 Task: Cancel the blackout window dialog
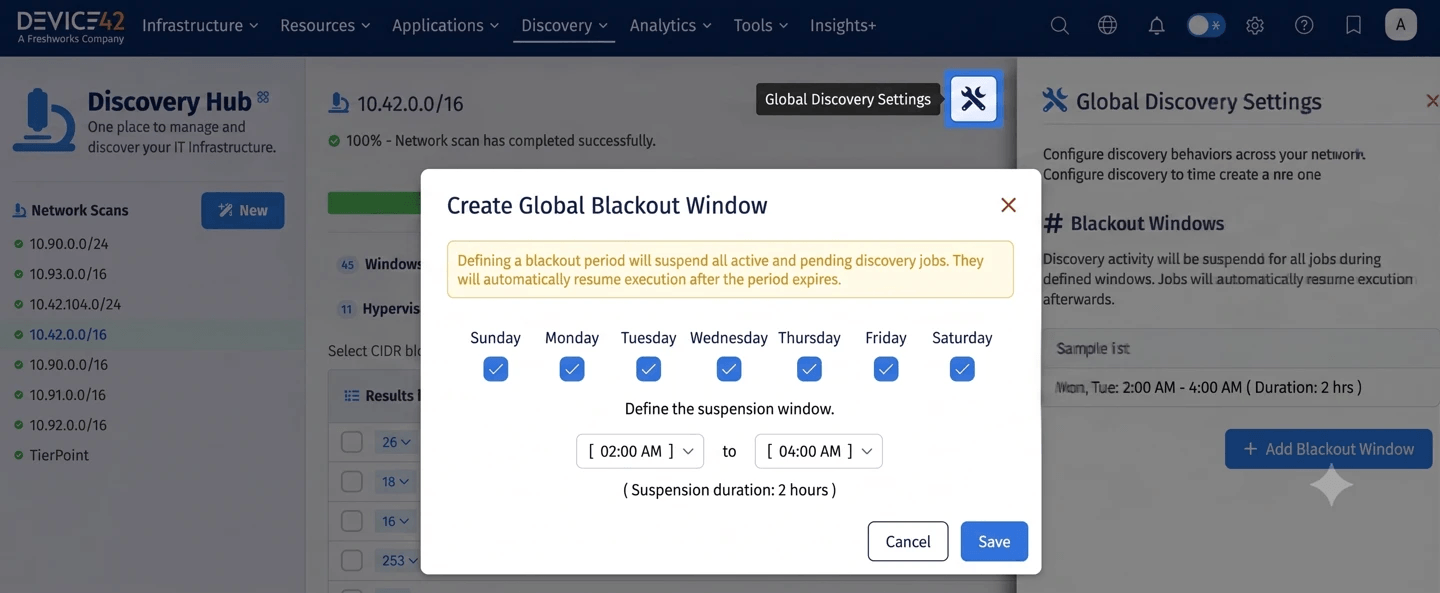click(x=908, y=541)
